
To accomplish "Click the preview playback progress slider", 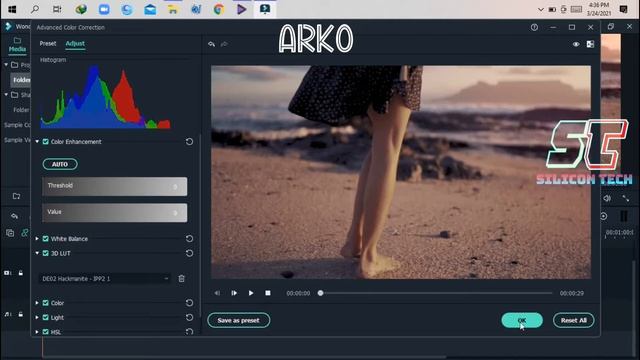I will (x=436, y=293).
